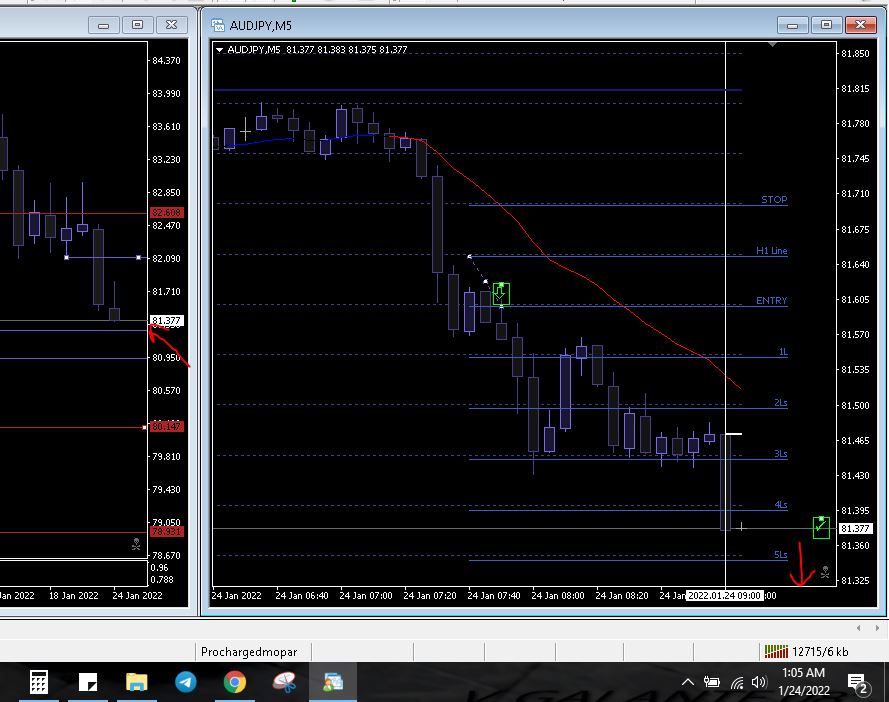889x702 pixels.
Task: Open the notification center in system tray
Action: tap(857, 683)
